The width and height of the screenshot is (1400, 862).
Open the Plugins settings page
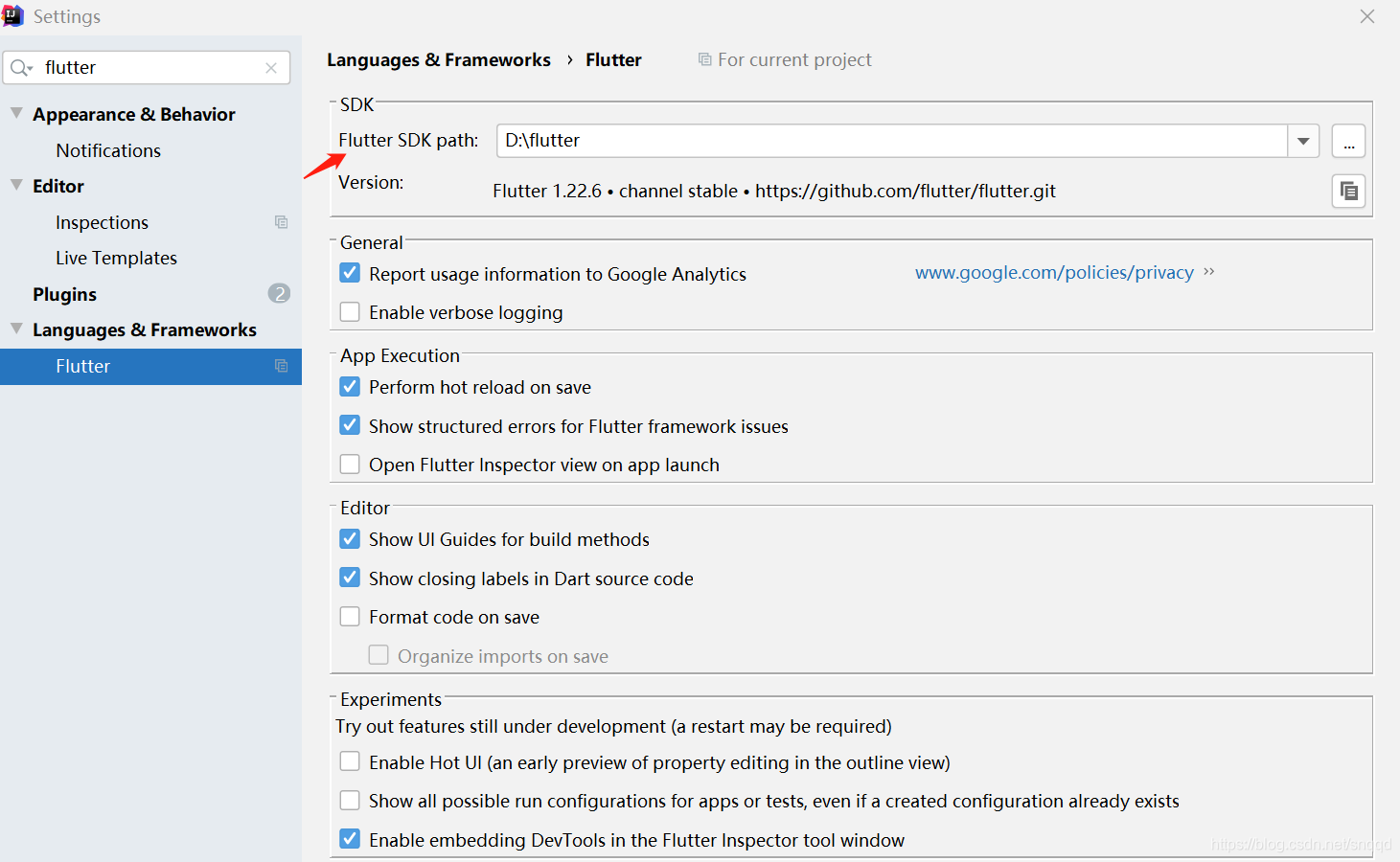click(64, 294)
